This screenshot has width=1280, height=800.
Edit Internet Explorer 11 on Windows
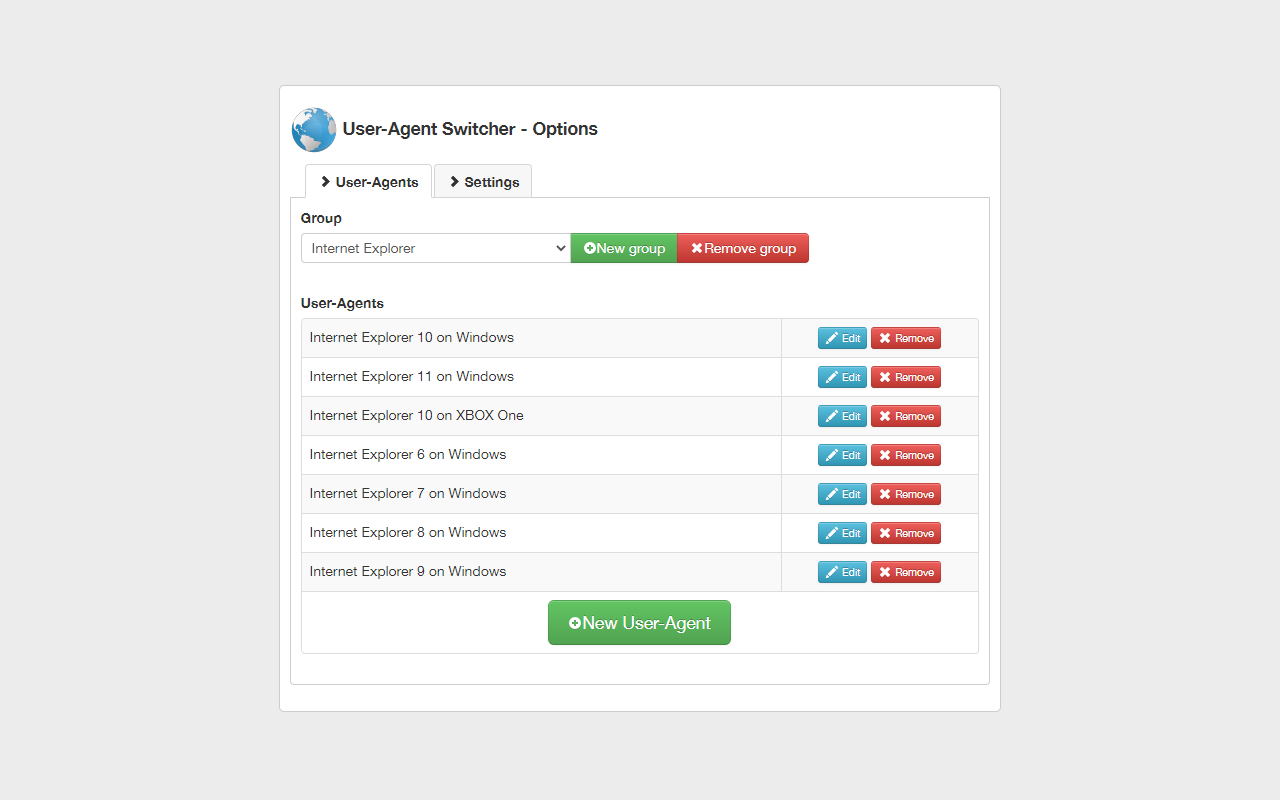tap(842, 377)
